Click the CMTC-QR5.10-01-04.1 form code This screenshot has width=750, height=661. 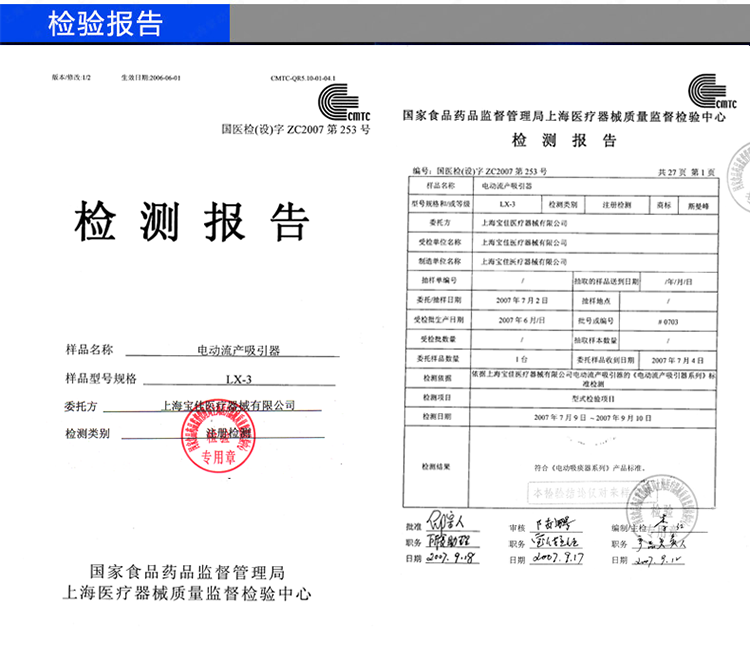[x=303, y=78]
